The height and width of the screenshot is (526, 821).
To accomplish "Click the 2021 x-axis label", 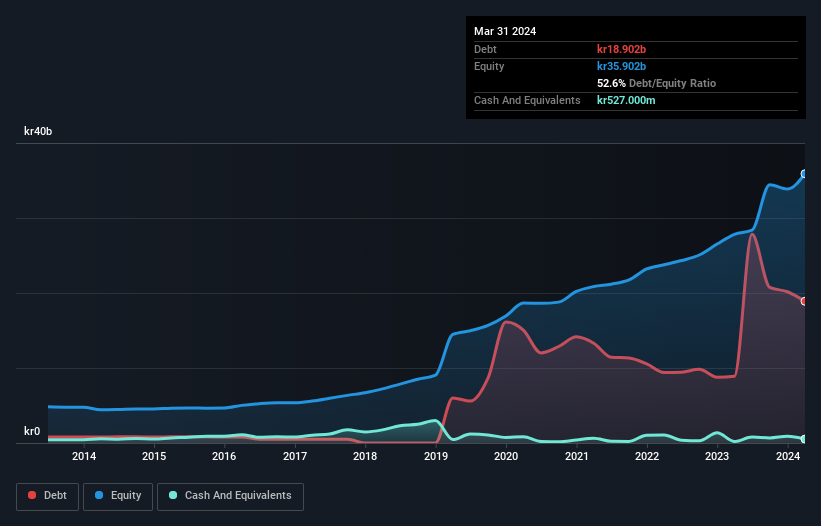I will tap(576, 456).
